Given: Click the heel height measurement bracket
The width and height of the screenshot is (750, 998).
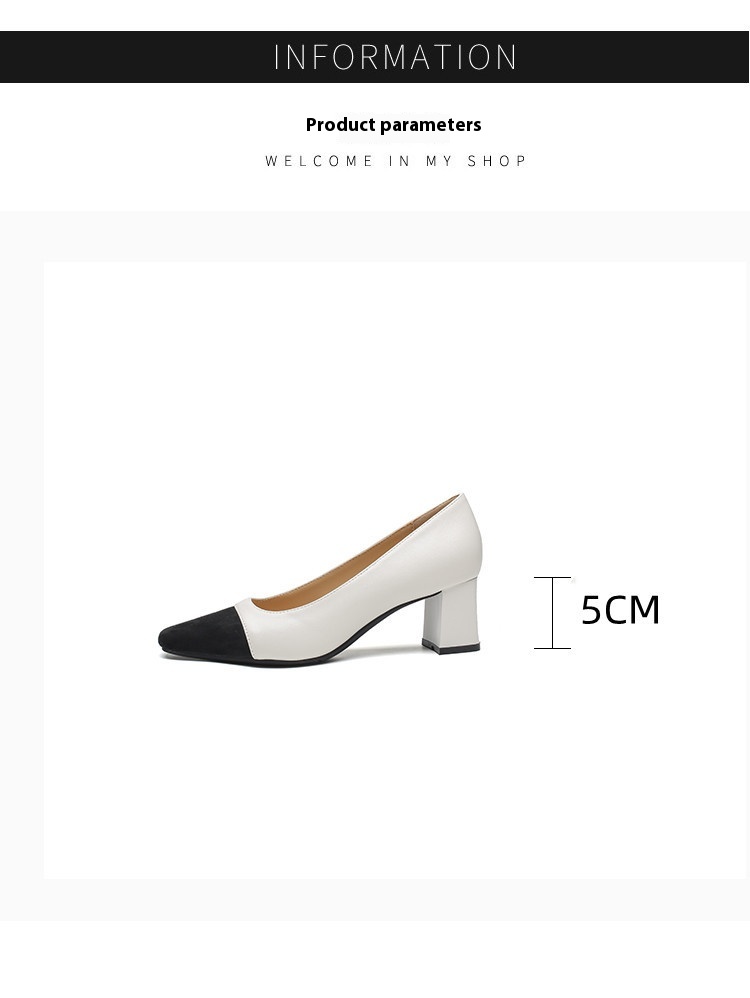Looking at the screenshot, I should [552, 613].
